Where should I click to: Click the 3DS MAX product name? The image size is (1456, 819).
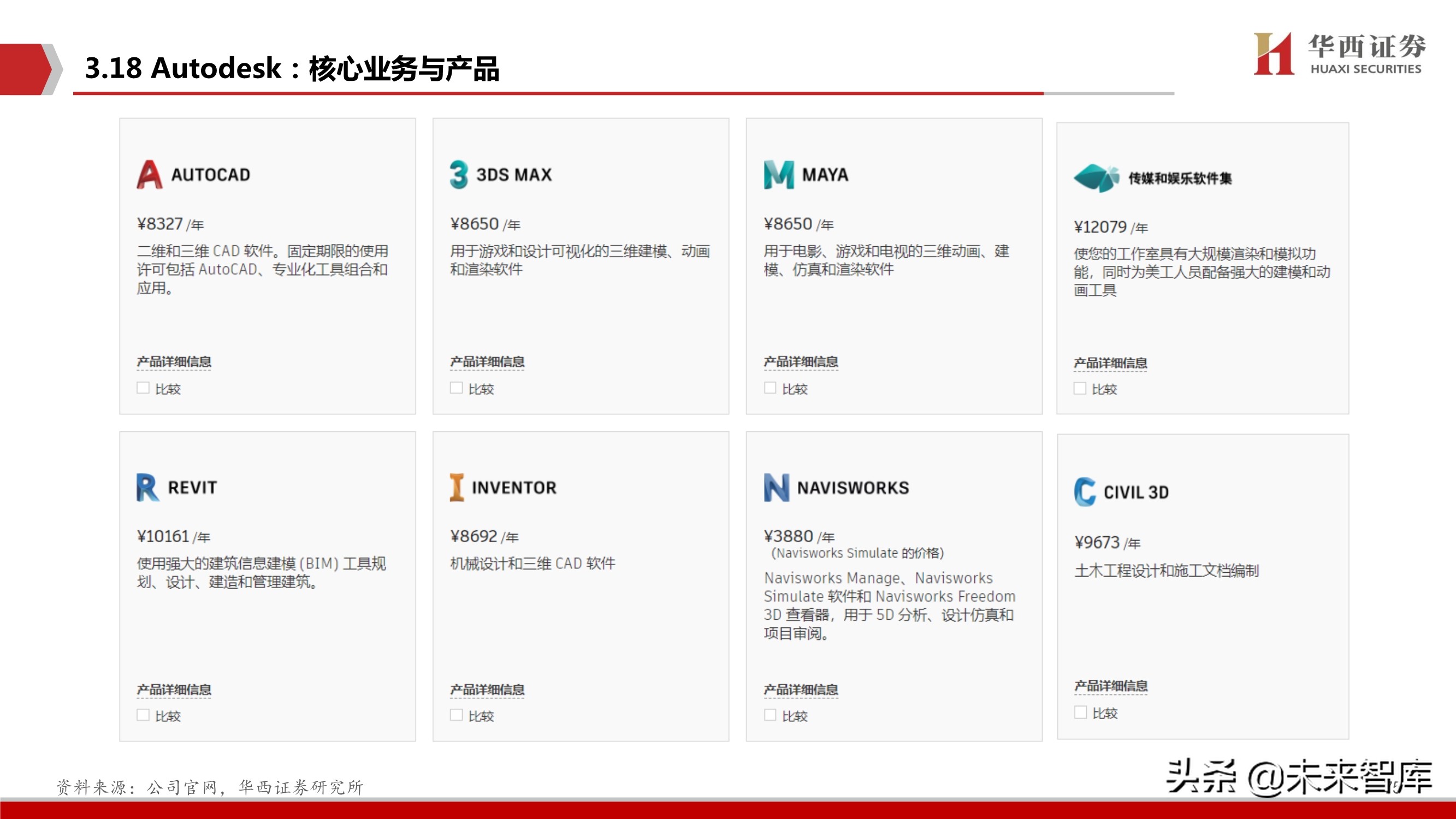point(514,175)
